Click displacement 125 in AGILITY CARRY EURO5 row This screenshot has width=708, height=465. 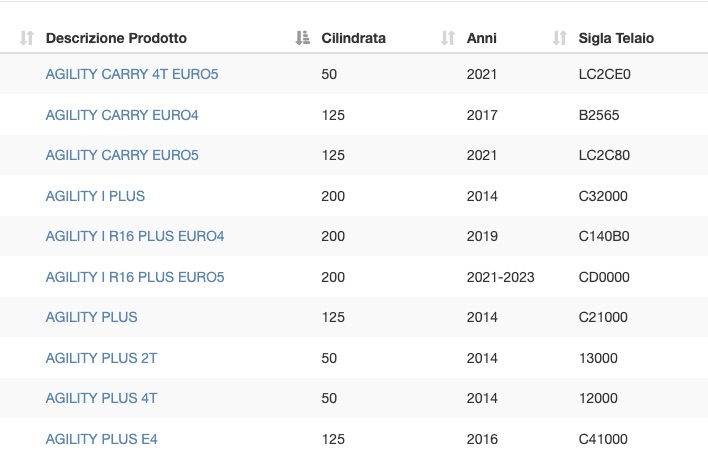333,155
